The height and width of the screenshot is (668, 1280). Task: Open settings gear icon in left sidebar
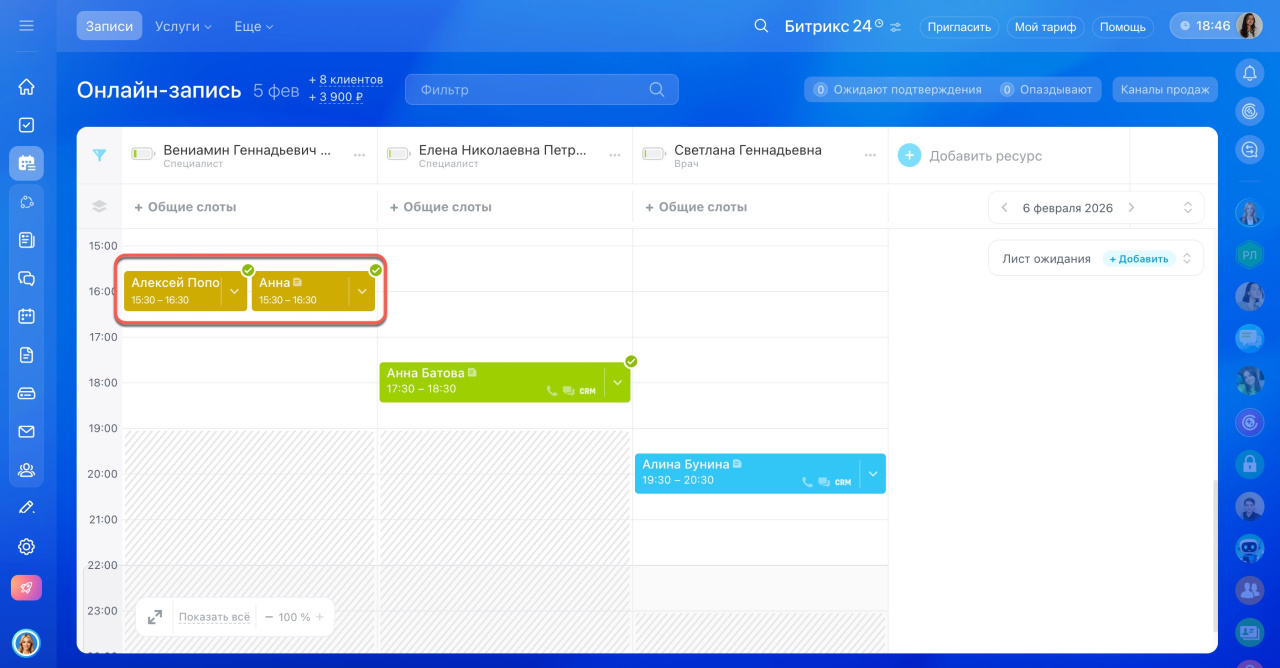[x=27, y=546]
